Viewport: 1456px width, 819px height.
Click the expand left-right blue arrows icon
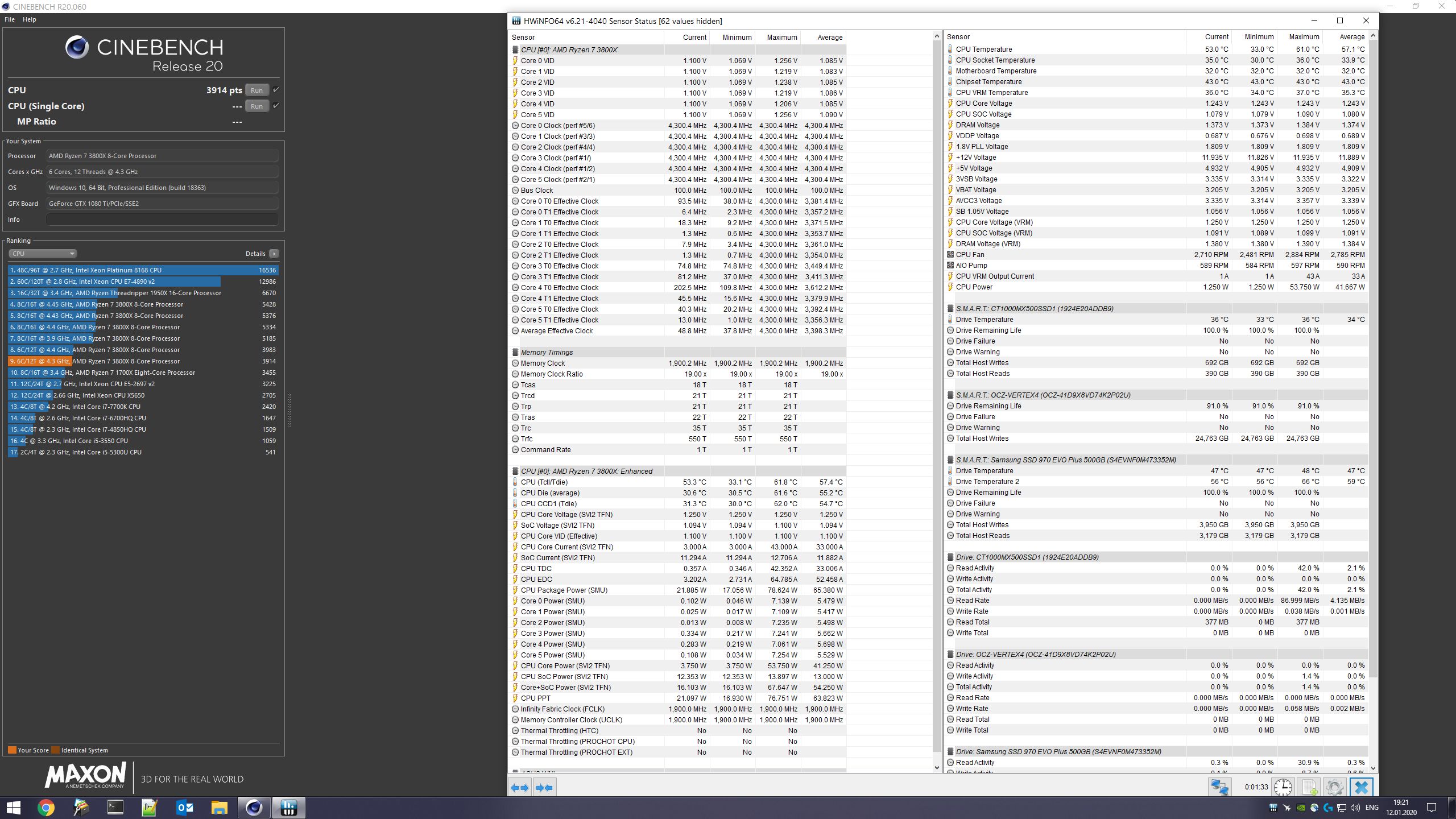coord(519,788)
